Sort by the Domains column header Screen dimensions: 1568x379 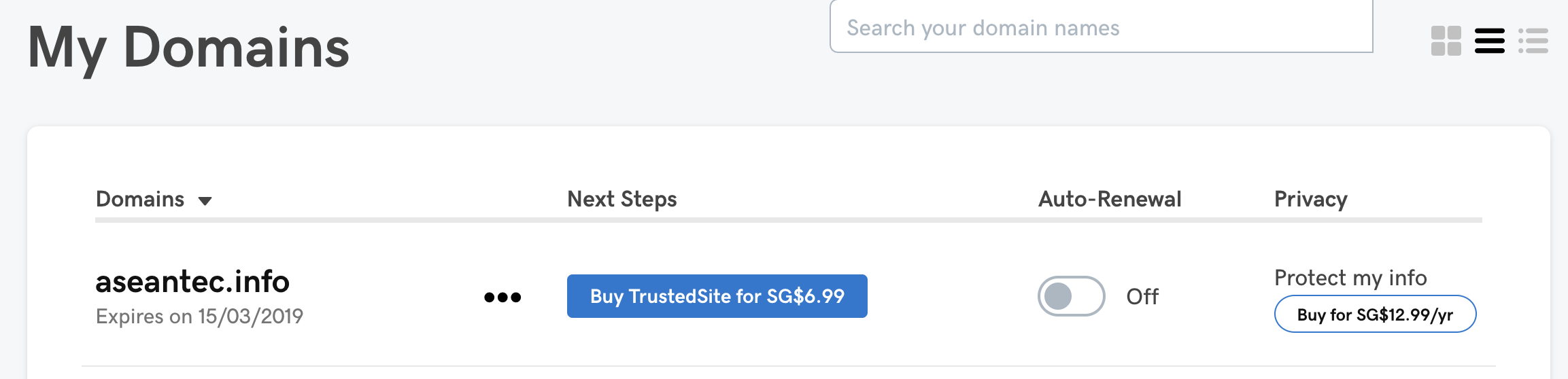tap(140, 199)
